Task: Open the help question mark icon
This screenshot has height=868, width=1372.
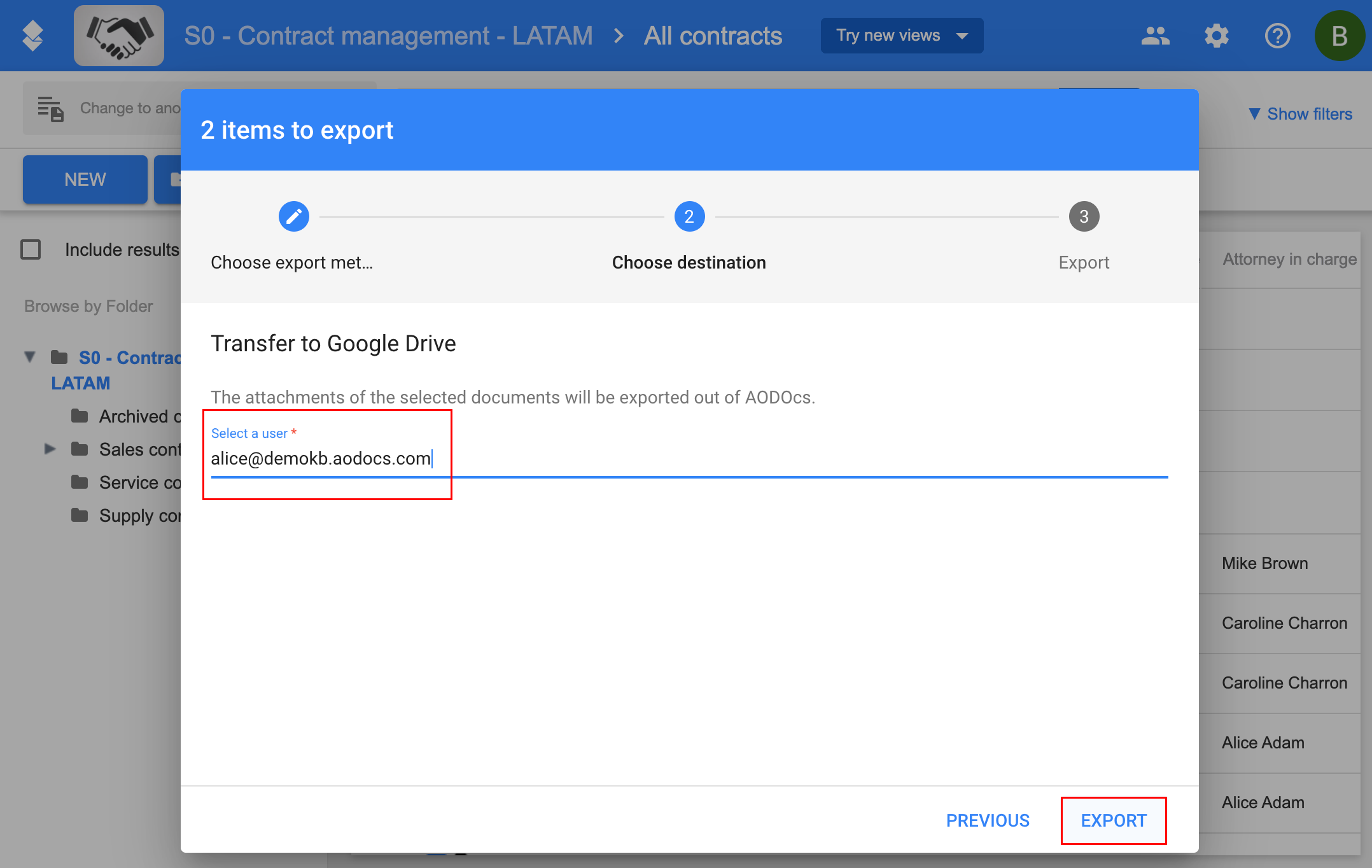Action: tap(1277, 36)
